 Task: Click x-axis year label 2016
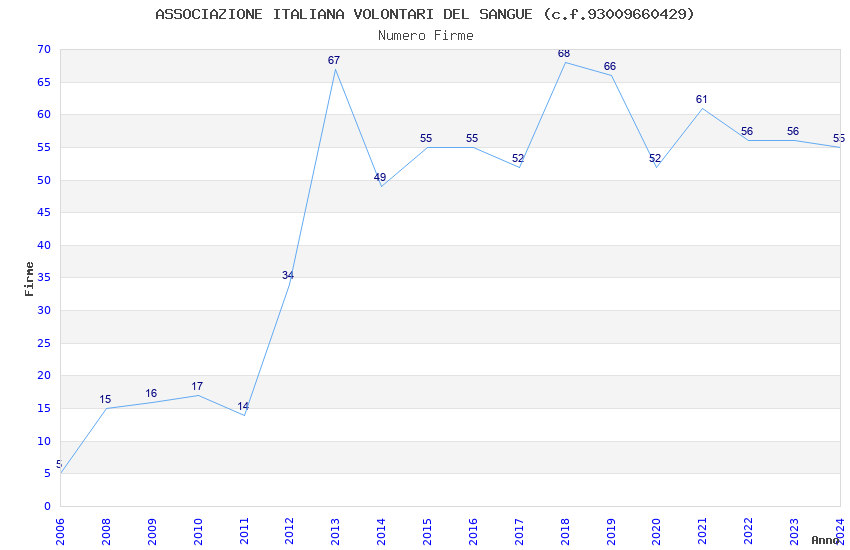(473, 532)
